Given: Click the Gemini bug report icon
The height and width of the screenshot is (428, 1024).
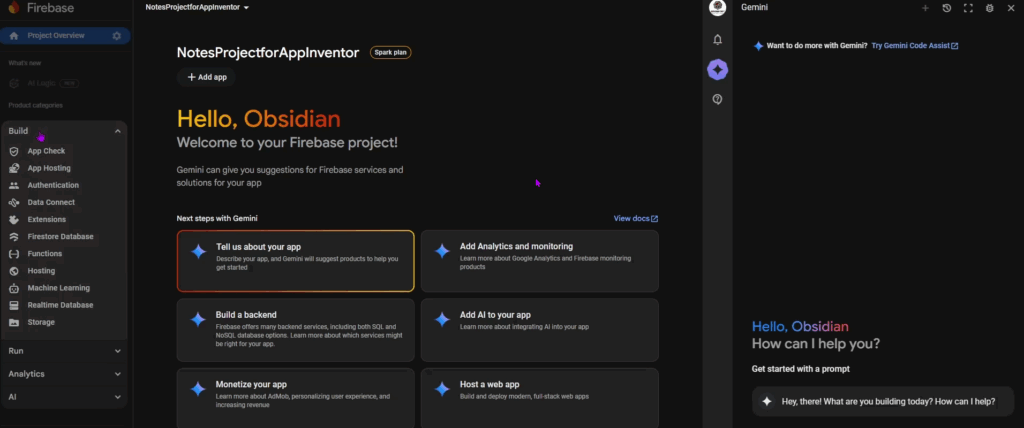Looking at the screenshot, I should [989, 8].
